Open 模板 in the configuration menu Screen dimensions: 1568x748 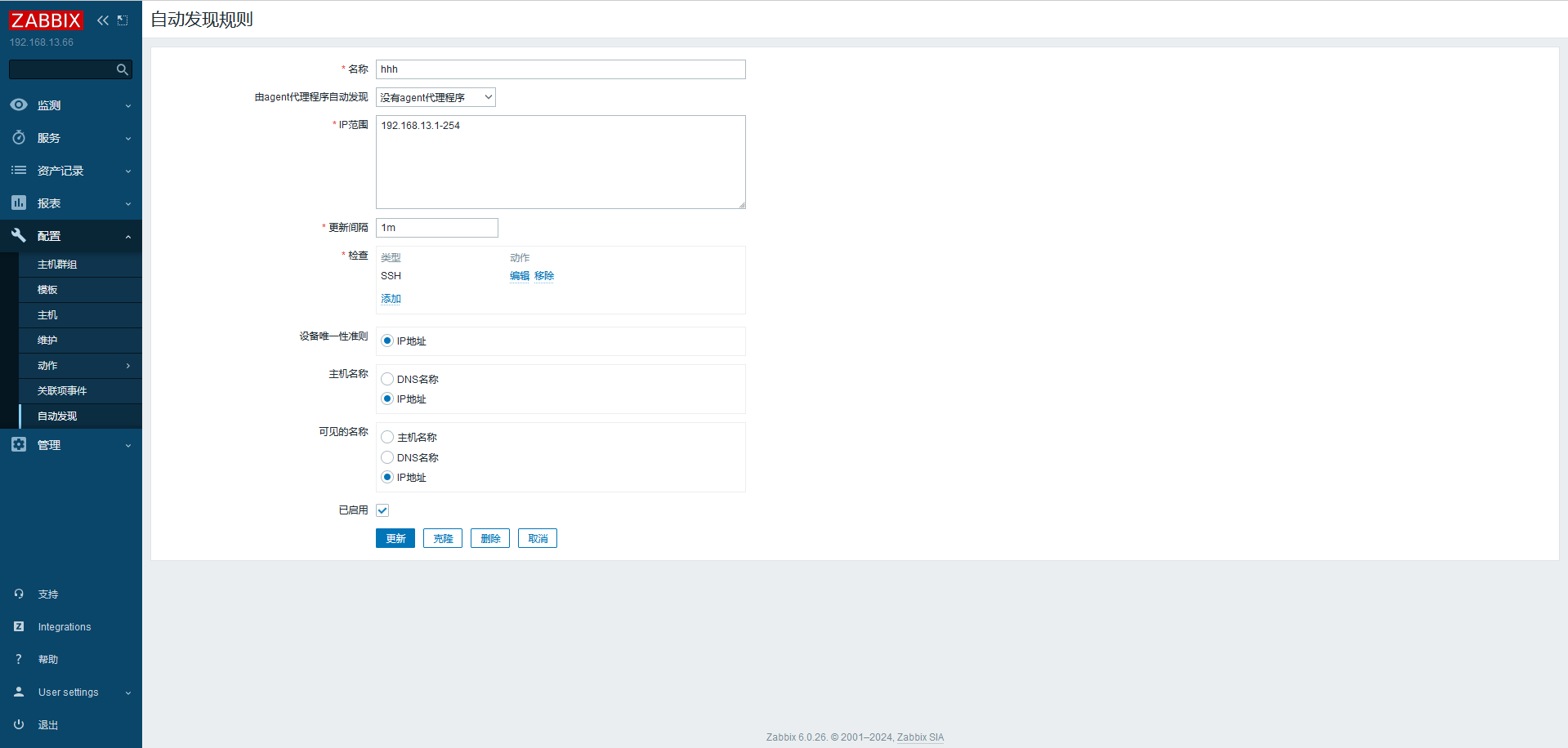pos(47,290)
